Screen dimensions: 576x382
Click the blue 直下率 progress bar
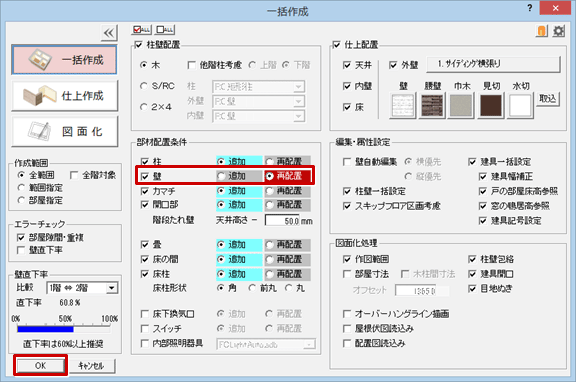45,329
